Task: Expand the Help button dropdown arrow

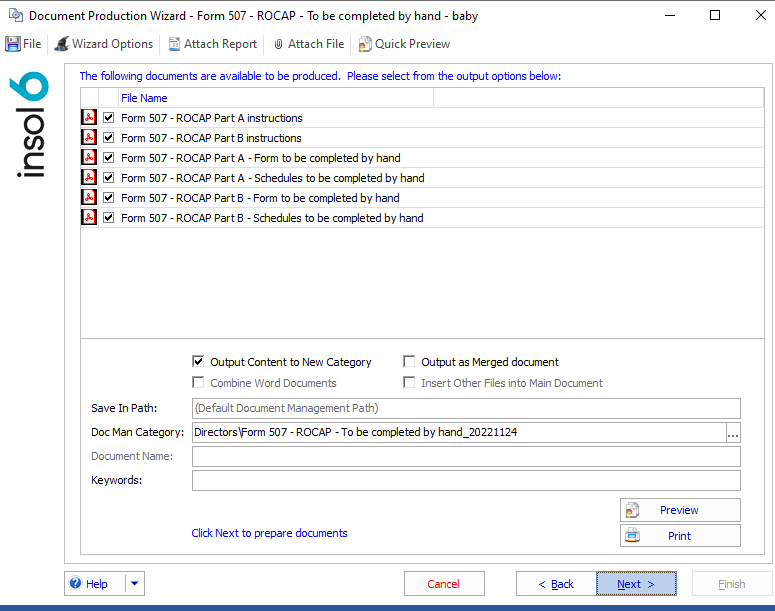Action: pyautogui.click(x=135, y=584)
